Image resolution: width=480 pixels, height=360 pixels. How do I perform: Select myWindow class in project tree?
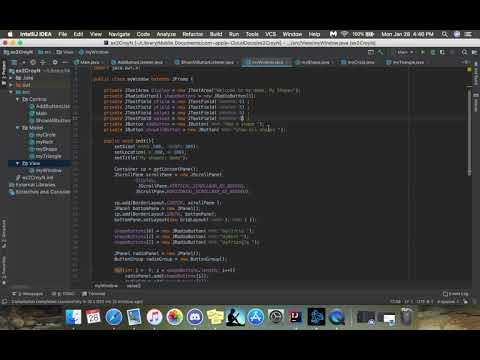tap(45, 170)
